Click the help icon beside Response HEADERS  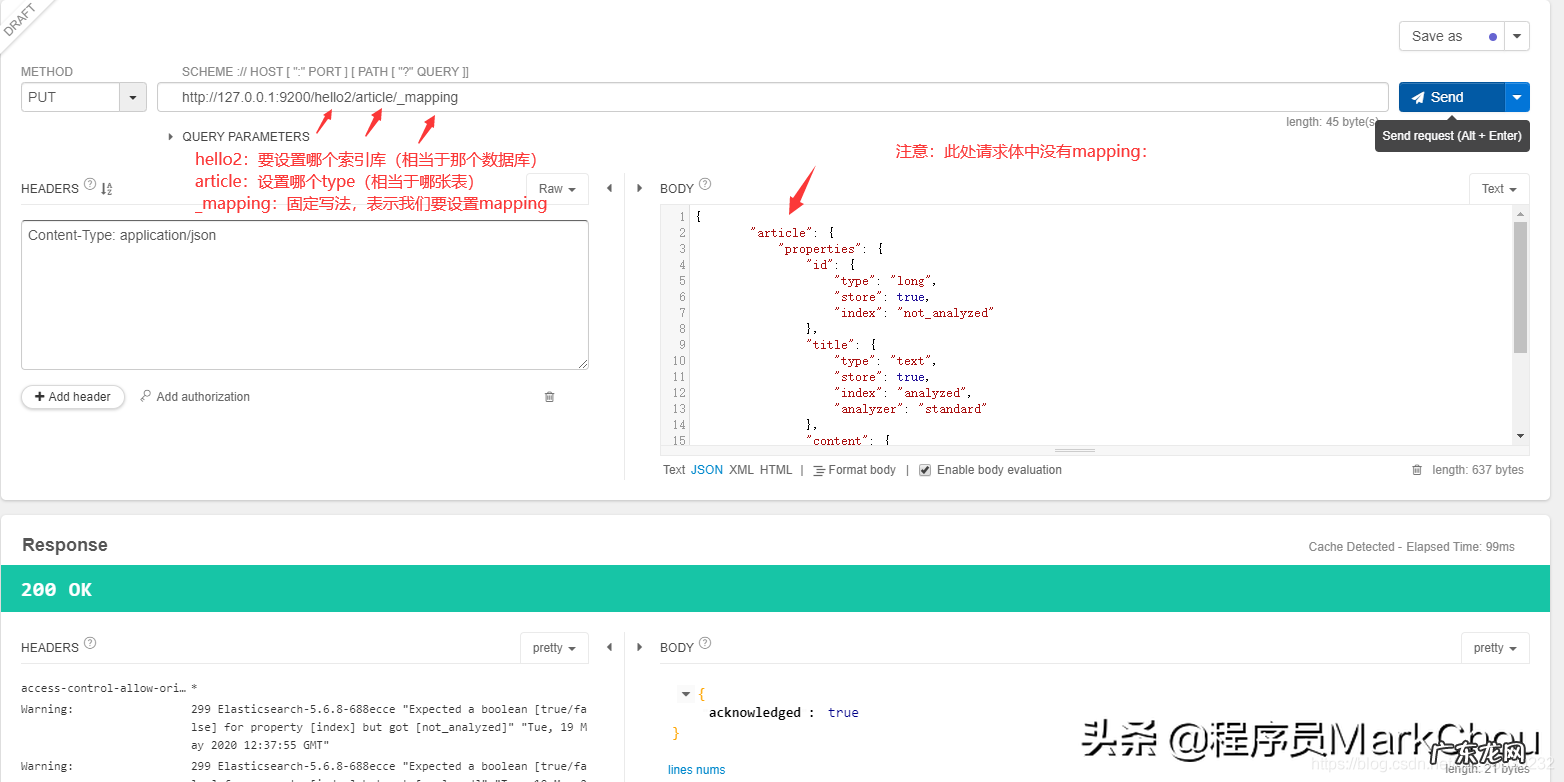point(90,643)
